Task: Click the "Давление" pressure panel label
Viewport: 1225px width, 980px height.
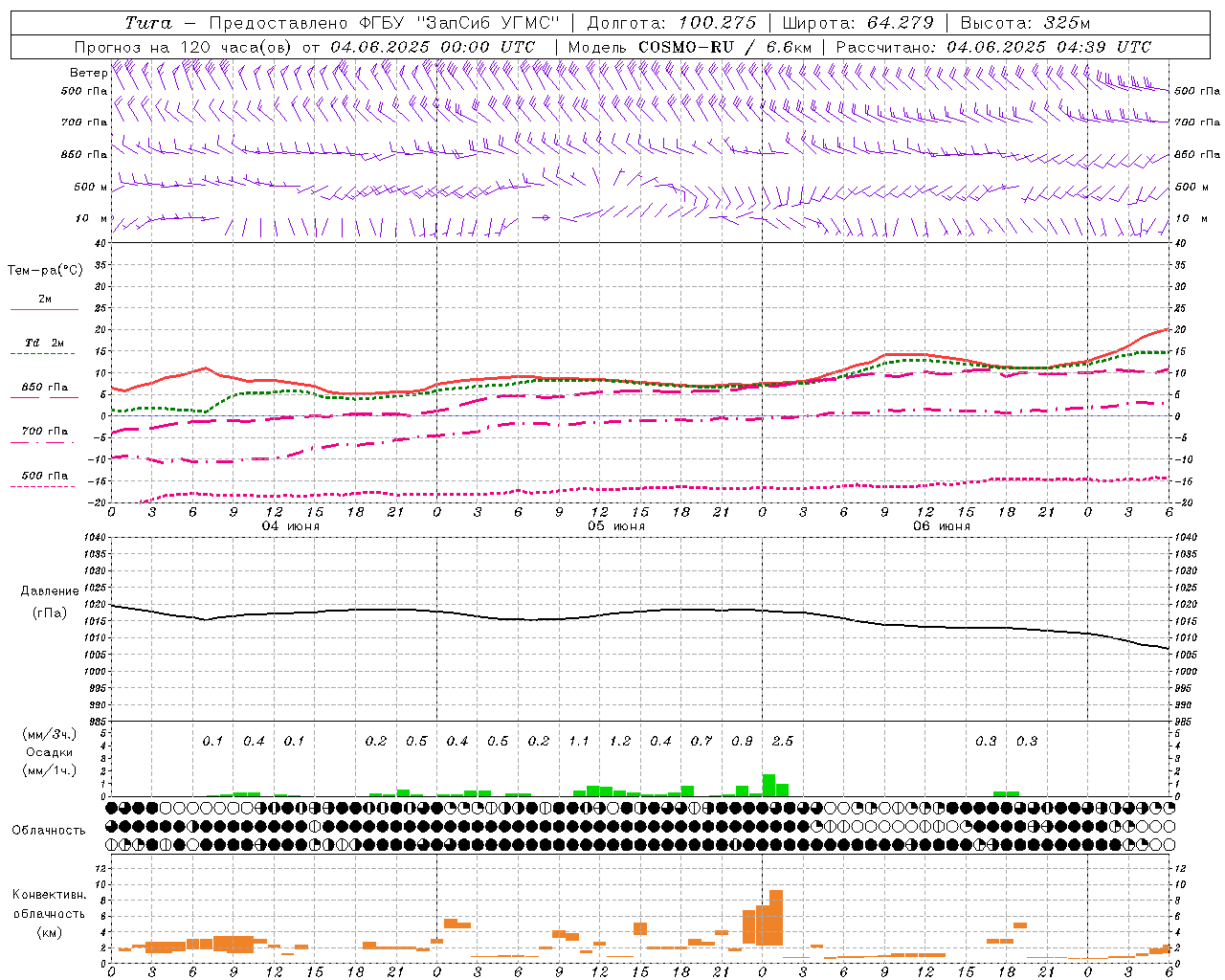Action: 50,591
